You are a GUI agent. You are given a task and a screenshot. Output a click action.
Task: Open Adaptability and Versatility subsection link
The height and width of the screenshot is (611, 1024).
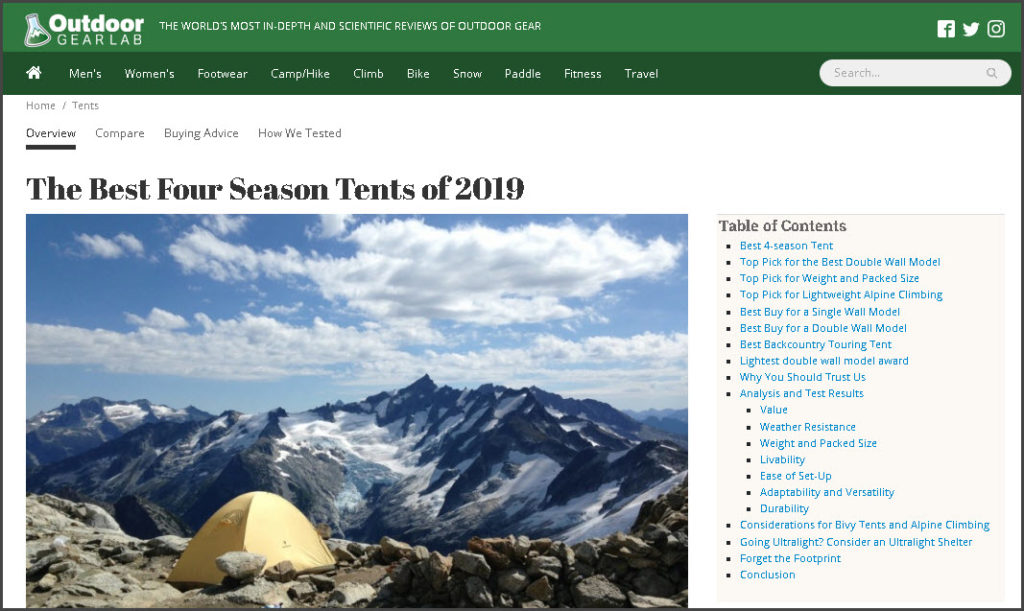pos(827,493)
